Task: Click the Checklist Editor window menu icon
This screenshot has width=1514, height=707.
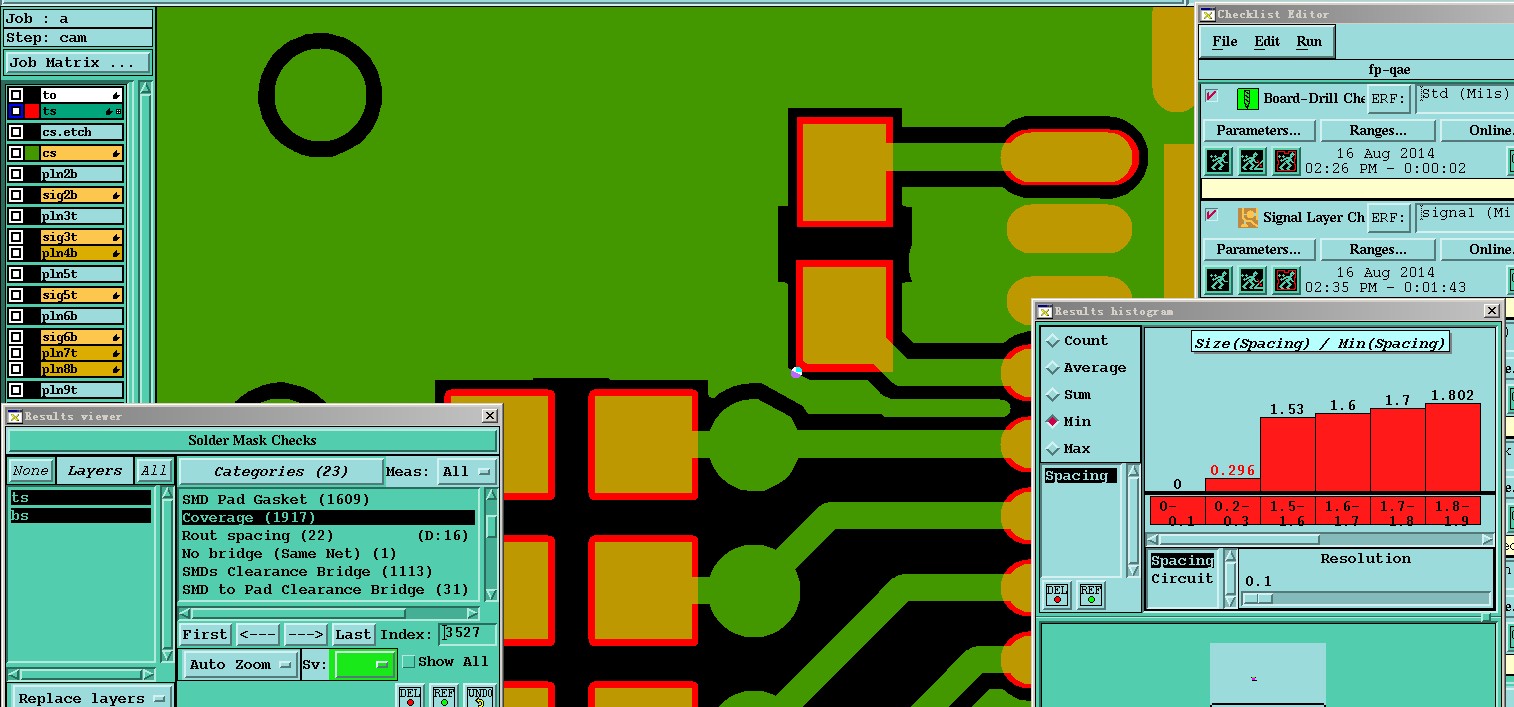Action: tap(1208, 14)
